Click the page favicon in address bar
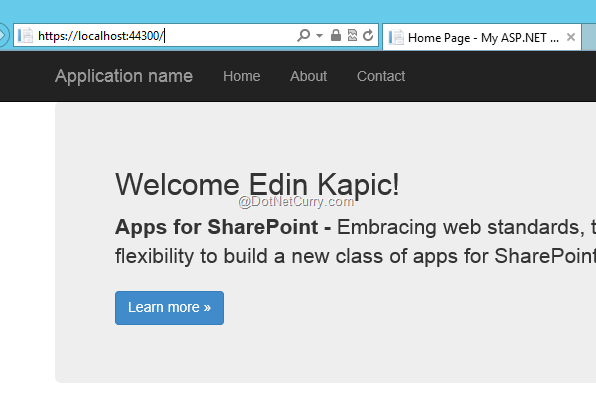 pyautogui.click(x=25, y=36)
